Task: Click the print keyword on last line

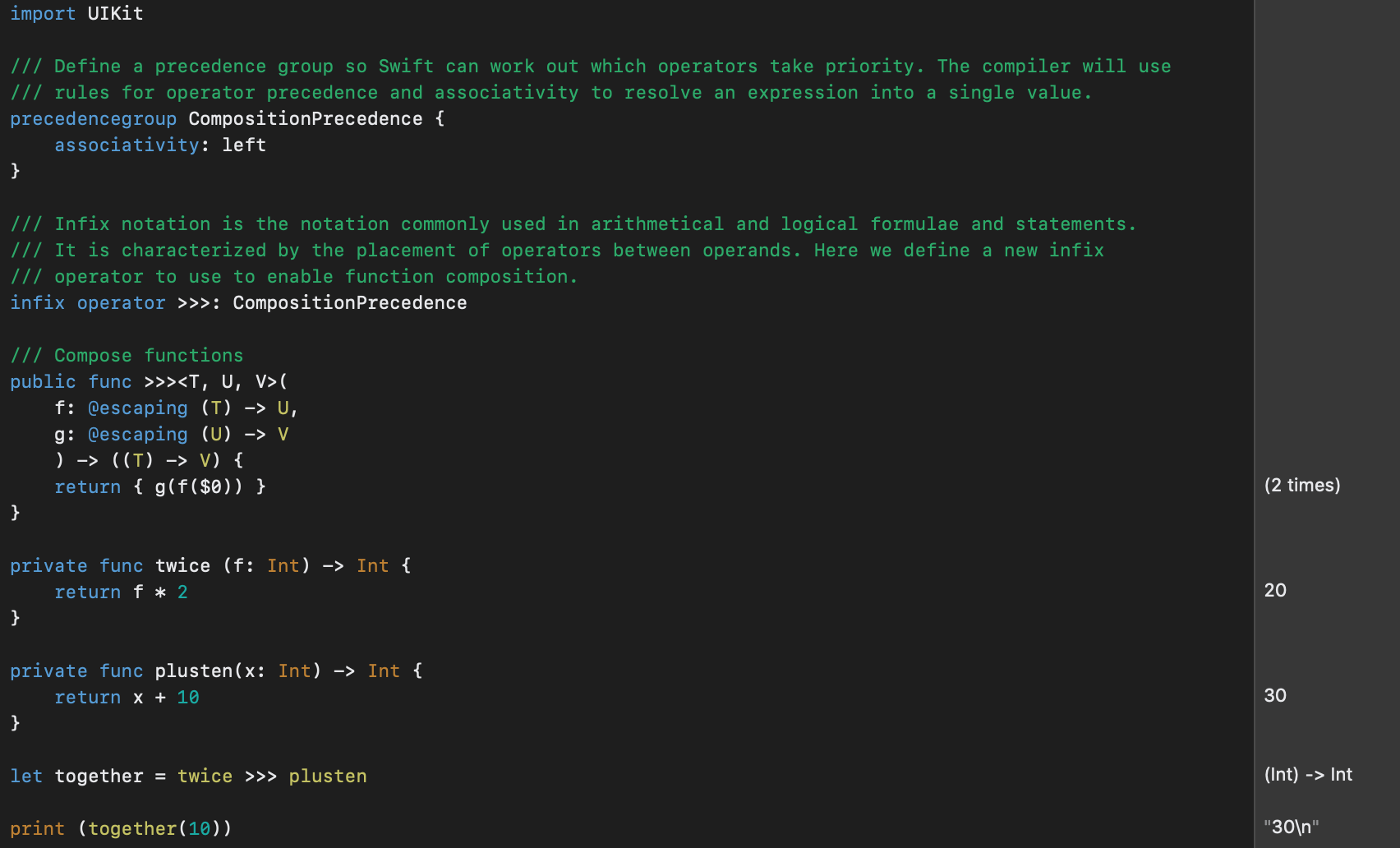Action: [37, 829]
